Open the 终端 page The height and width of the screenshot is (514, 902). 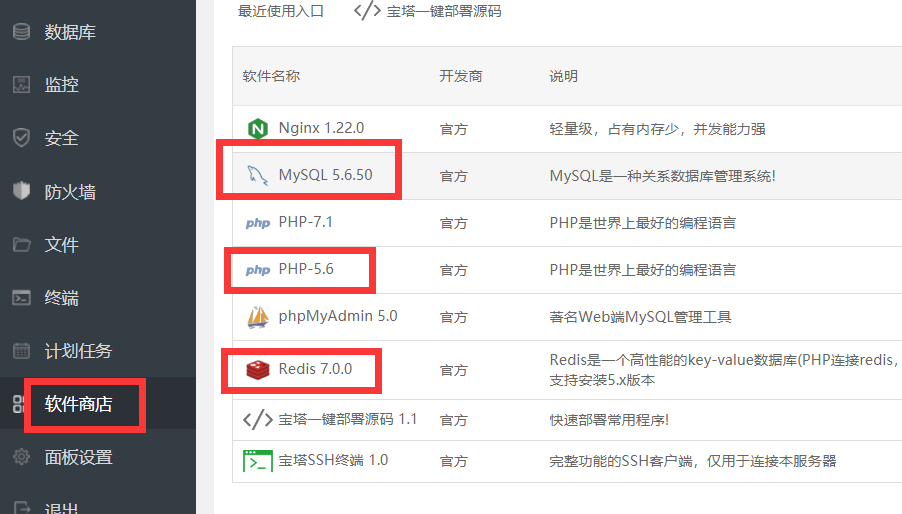click(x=62, y=298)
